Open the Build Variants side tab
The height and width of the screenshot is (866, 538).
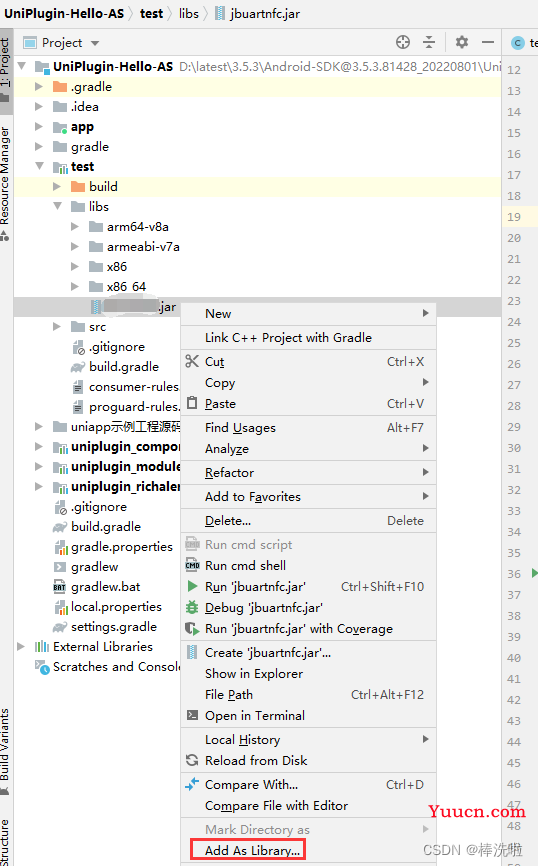(x=5, y=744)
